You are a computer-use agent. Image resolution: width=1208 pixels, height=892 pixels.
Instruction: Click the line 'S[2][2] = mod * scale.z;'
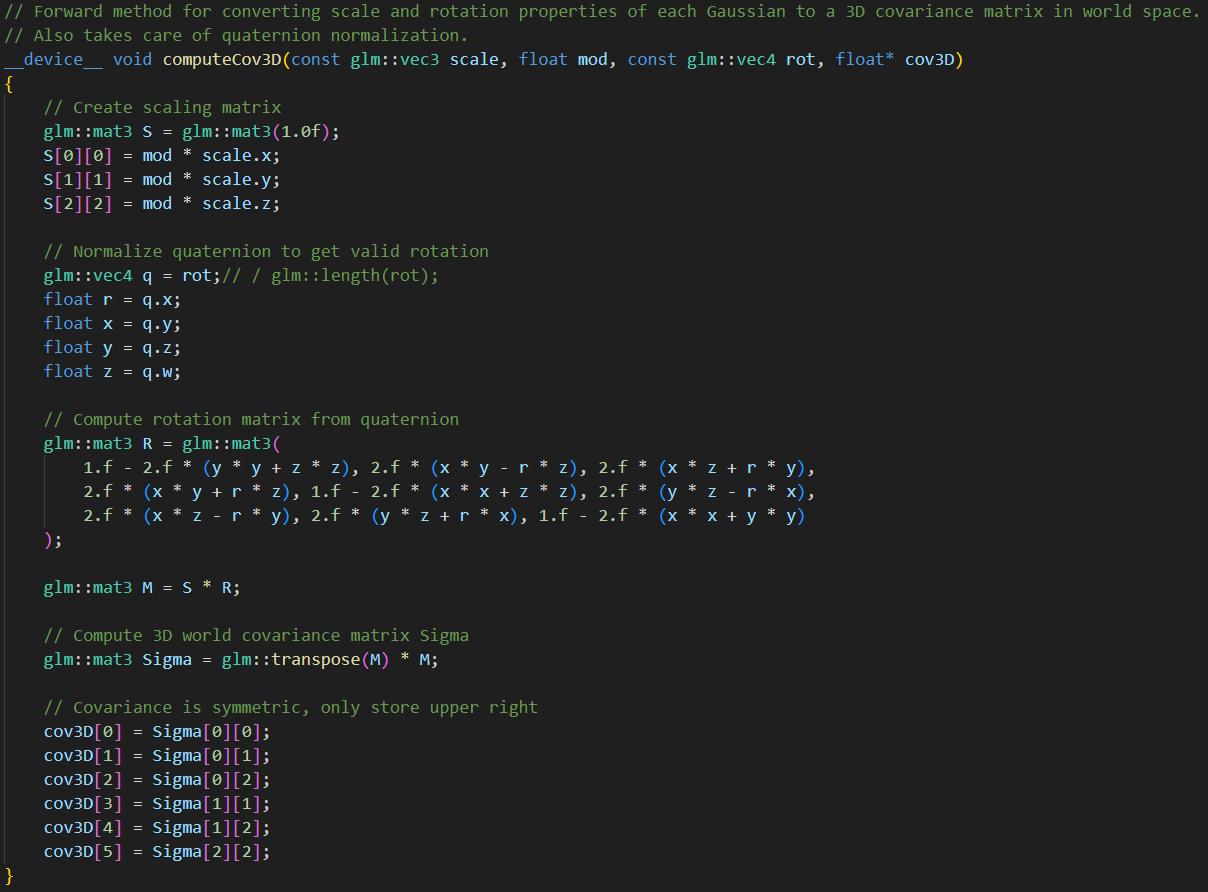click(x=162, y=203)
